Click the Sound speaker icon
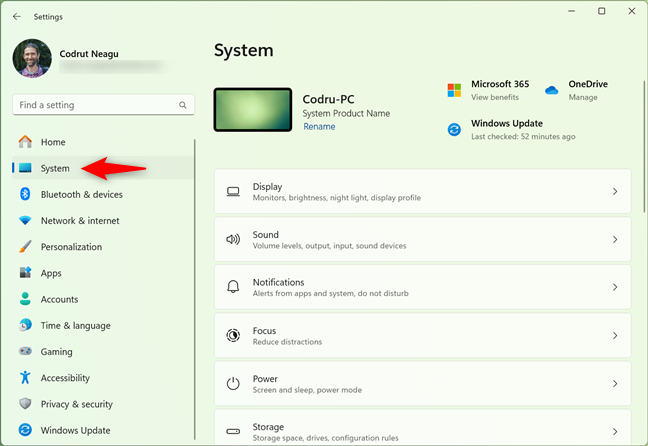This screenshot has height=446, width=648. [233, 239]
